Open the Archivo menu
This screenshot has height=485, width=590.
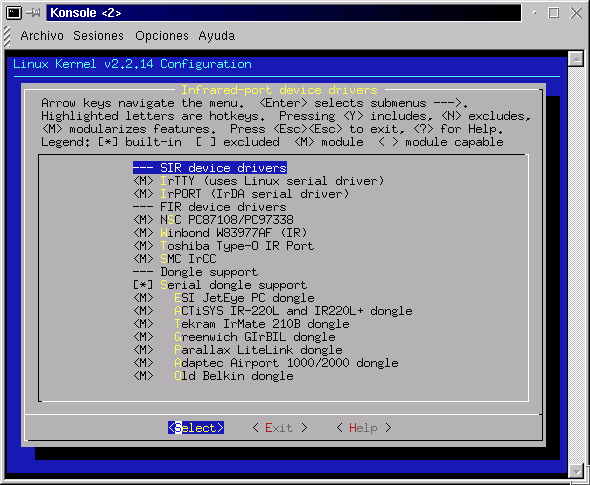click(x=42, y=36)
